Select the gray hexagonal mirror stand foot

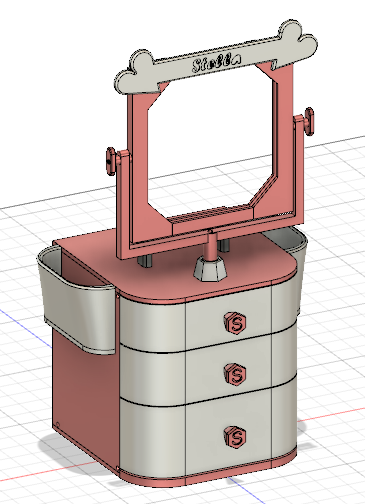[x=210, y=269]
